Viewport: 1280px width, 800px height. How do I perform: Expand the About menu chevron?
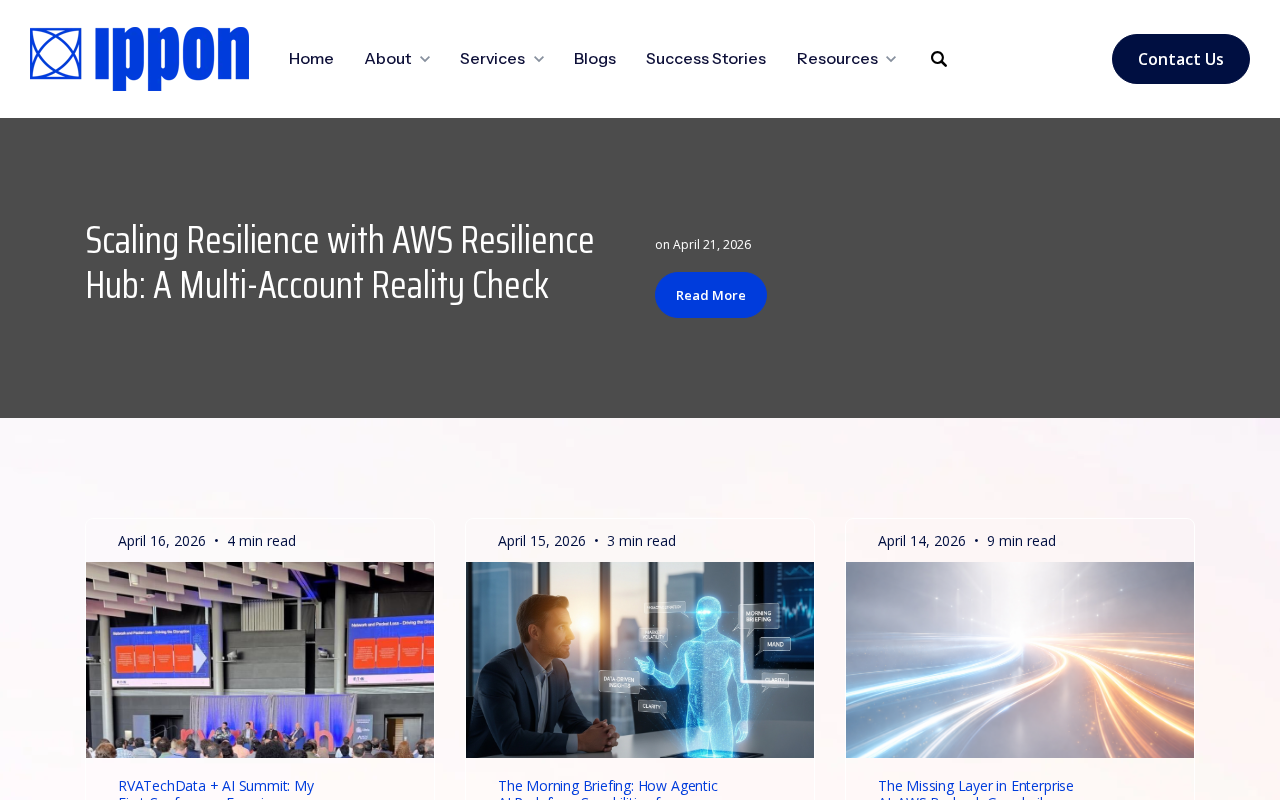tap(425, 59)
